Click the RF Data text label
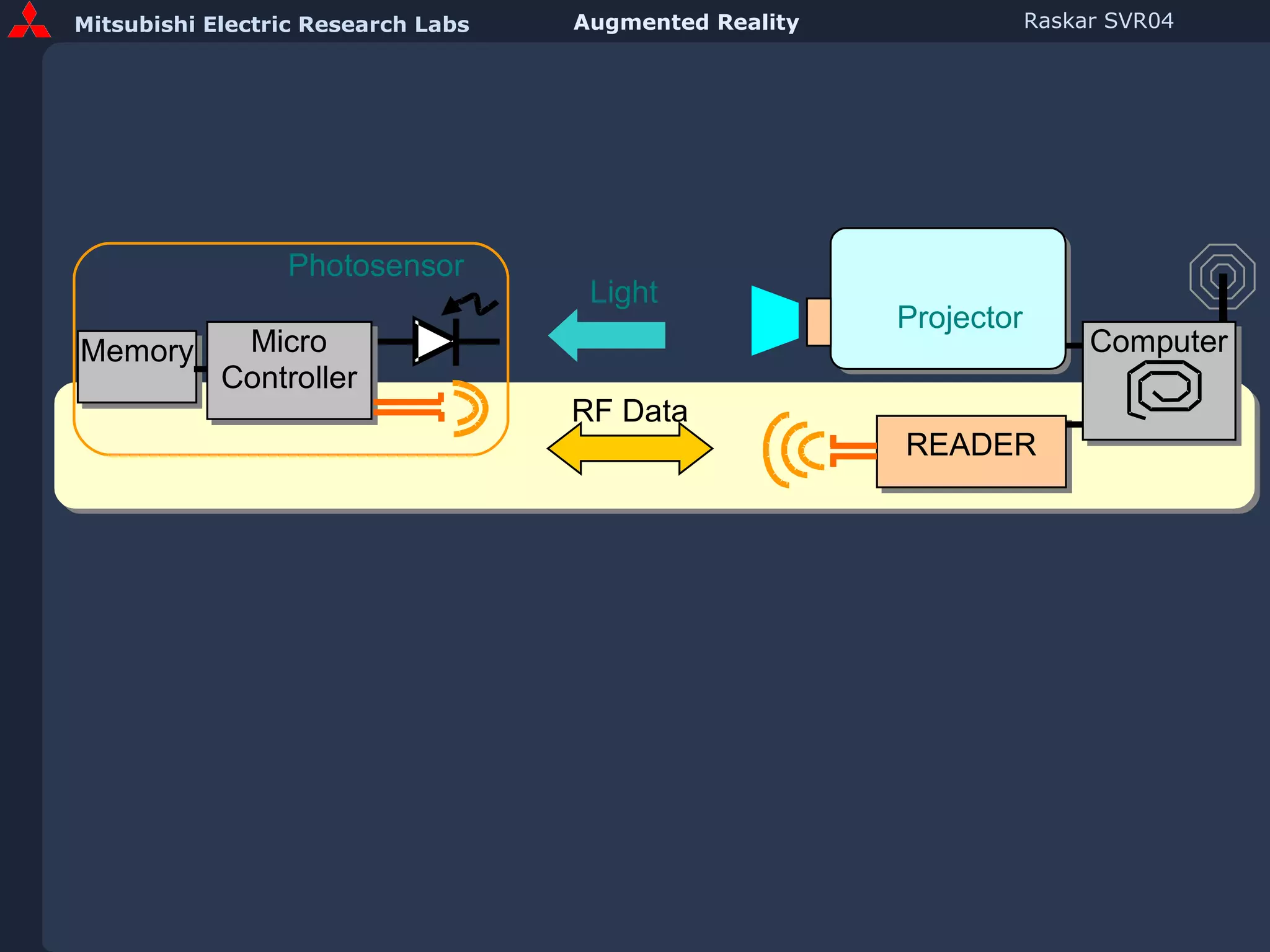Image resolution: width=1270 pixels, height=952 pixels. coord(629,411)
